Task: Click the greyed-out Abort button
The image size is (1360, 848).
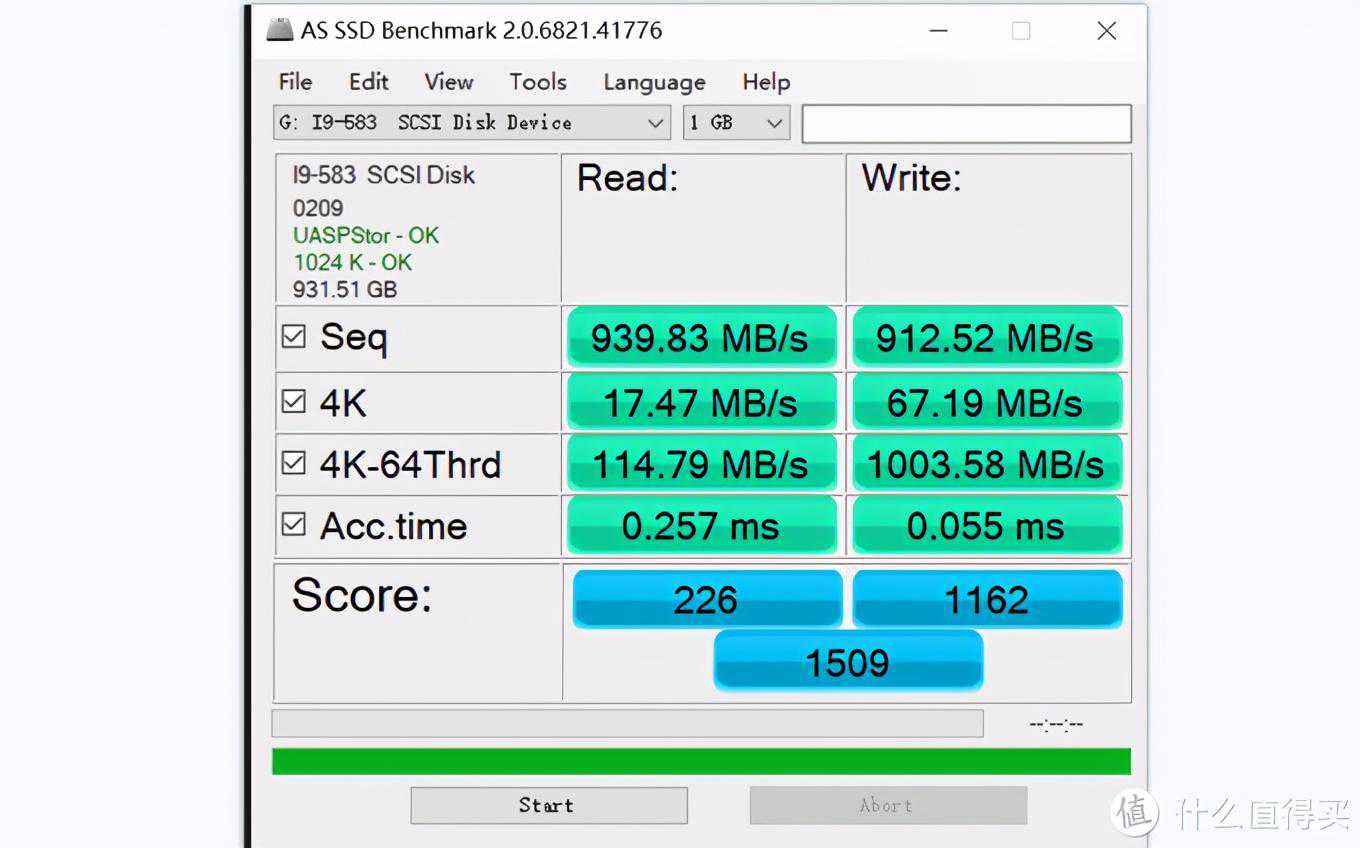Action: tap(887, 805)
